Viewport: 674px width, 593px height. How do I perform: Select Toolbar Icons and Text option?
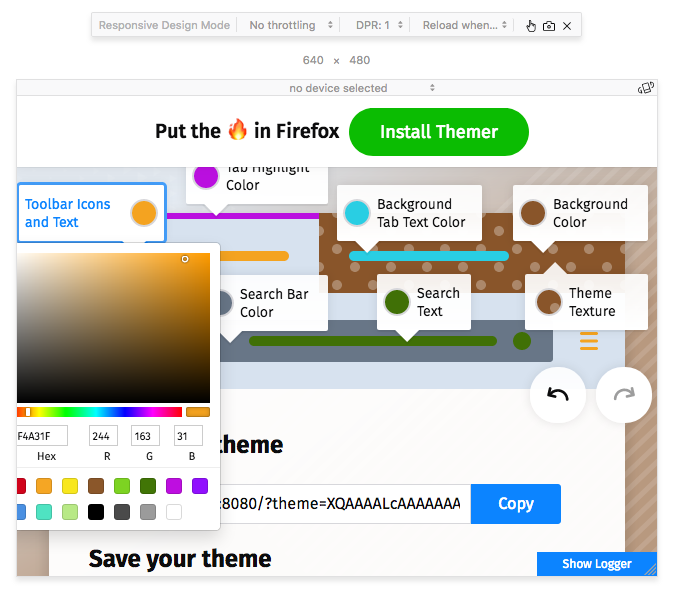[x=92, y=213]
